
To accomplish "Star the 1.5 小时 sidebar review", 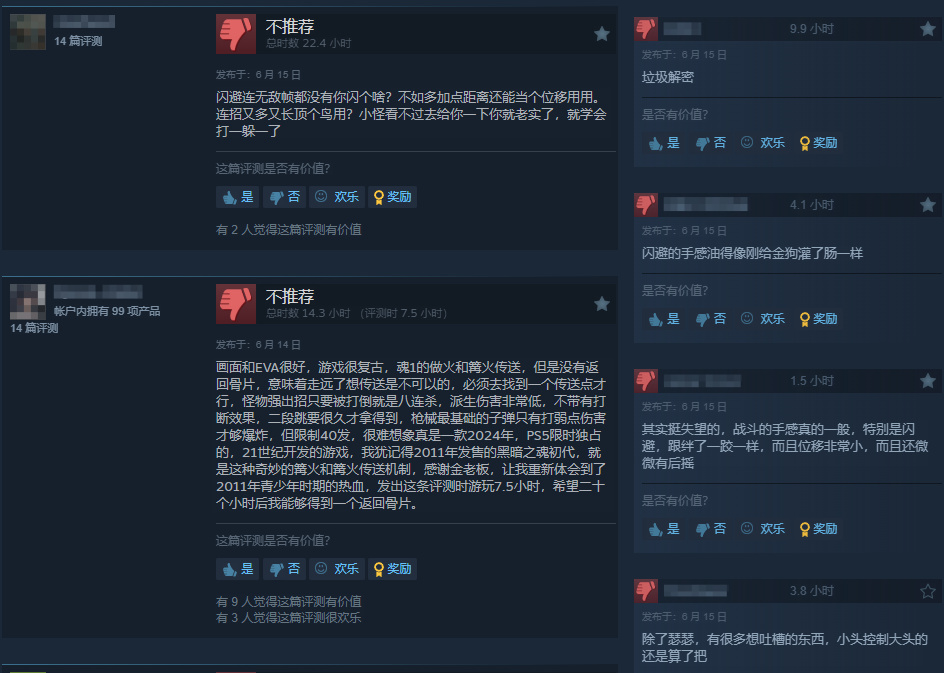I will click(x=928, y=380).
